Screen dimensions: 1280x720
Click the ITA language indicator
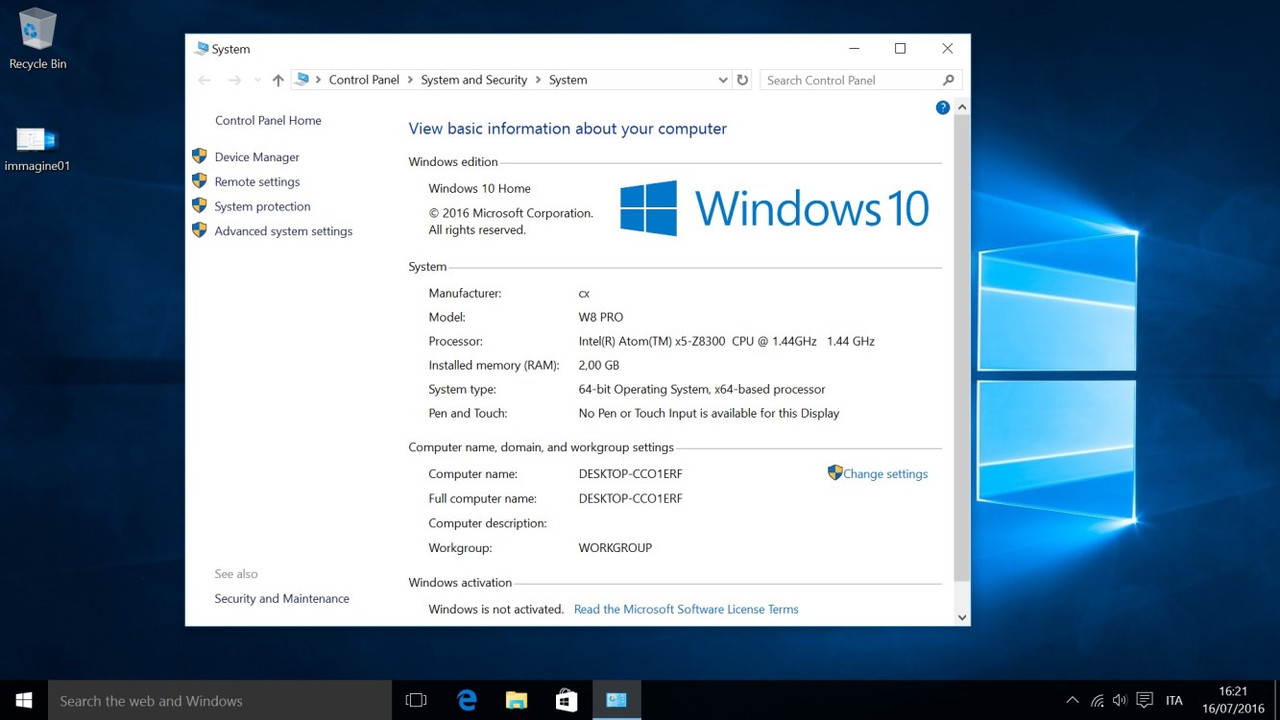pyautogui.click(x=1174, y=700)
